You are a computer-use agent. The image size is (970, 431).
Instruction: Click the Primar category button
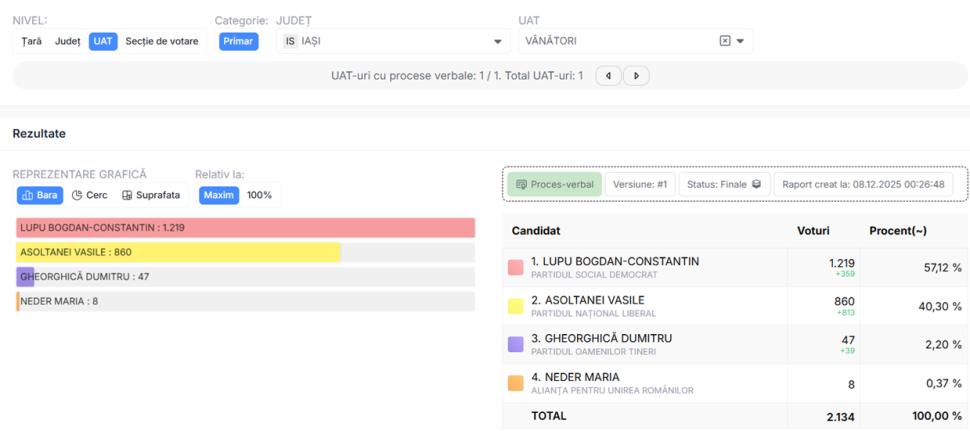click(239, 41)
